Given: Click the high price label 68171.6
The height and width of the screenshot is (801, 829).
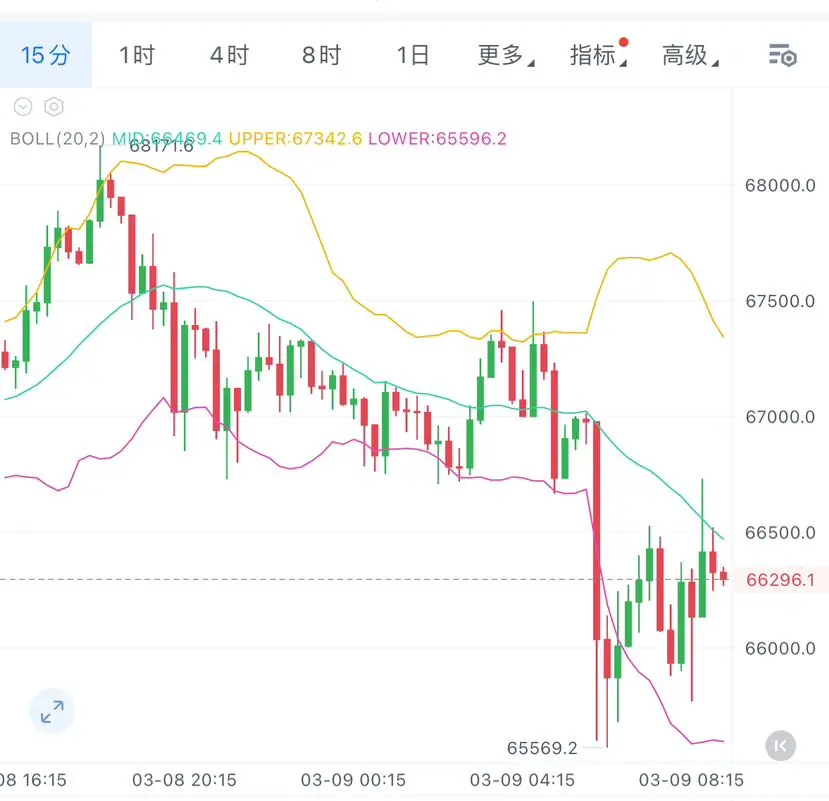Looking at the screenshot, I should pos(161,145).
